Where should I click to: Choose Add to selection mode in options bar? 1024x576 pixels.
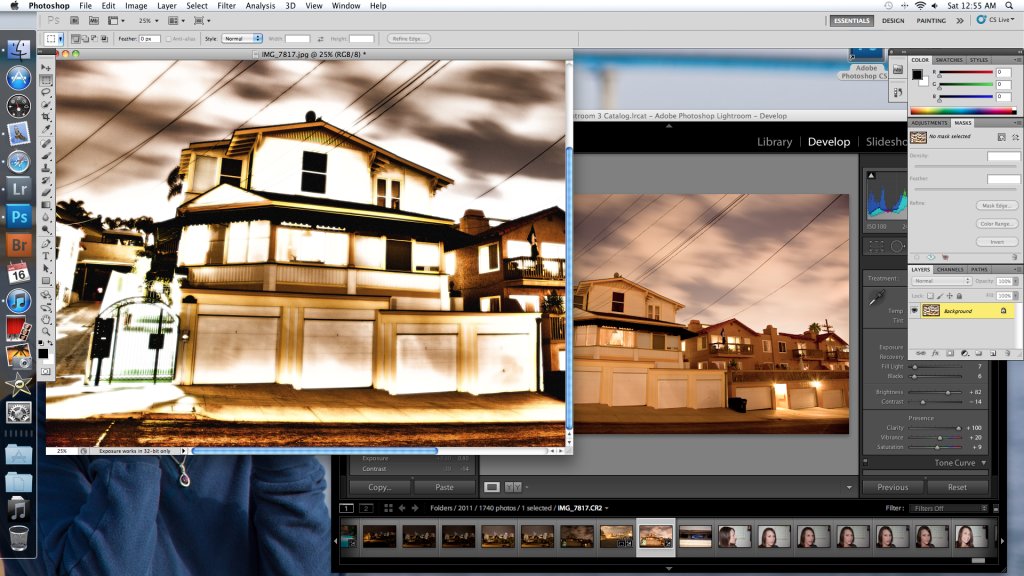point(85,39)
